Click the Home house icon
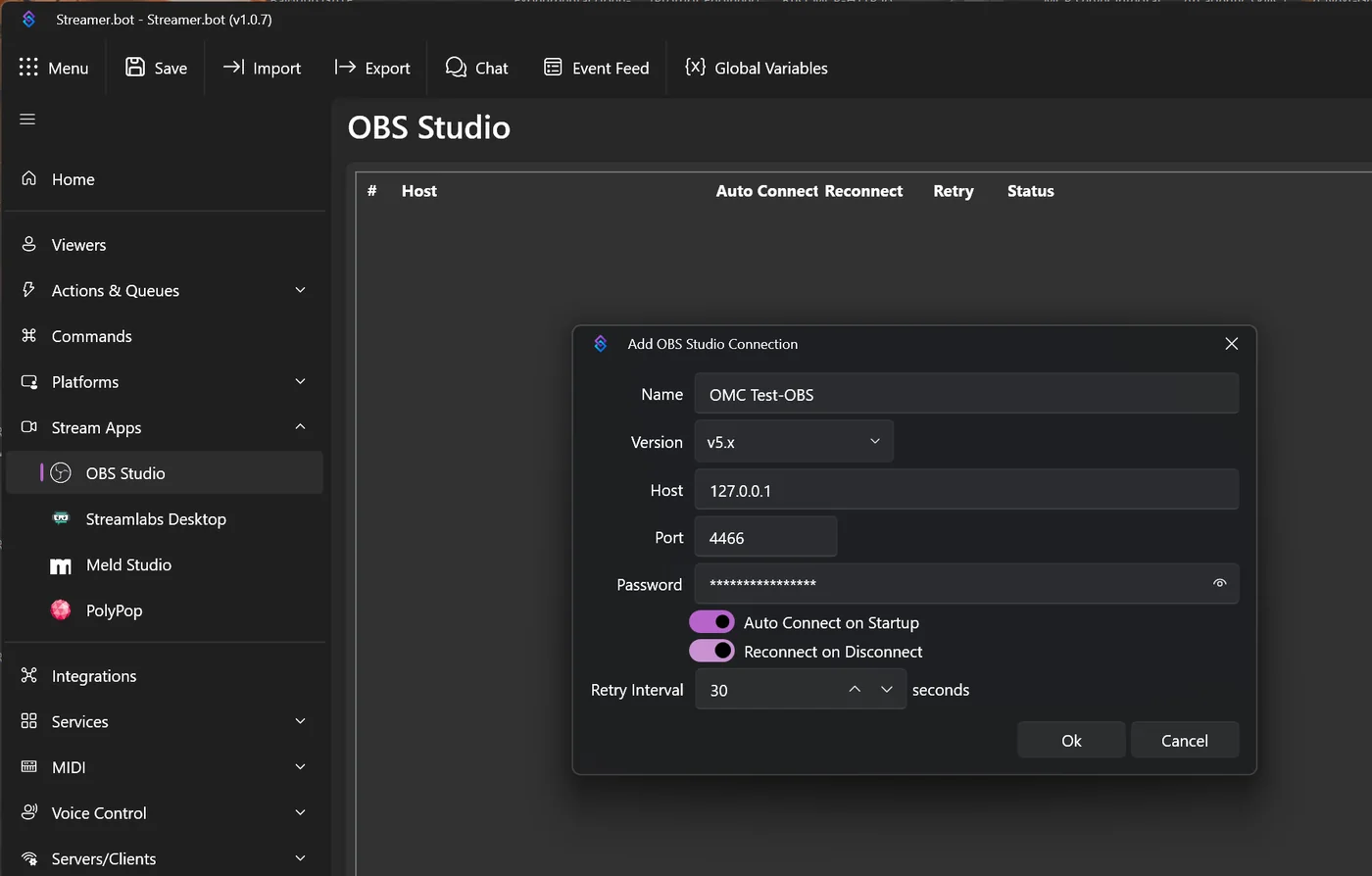The width and height of the screenshot is (1372, 876). (29, 178)
